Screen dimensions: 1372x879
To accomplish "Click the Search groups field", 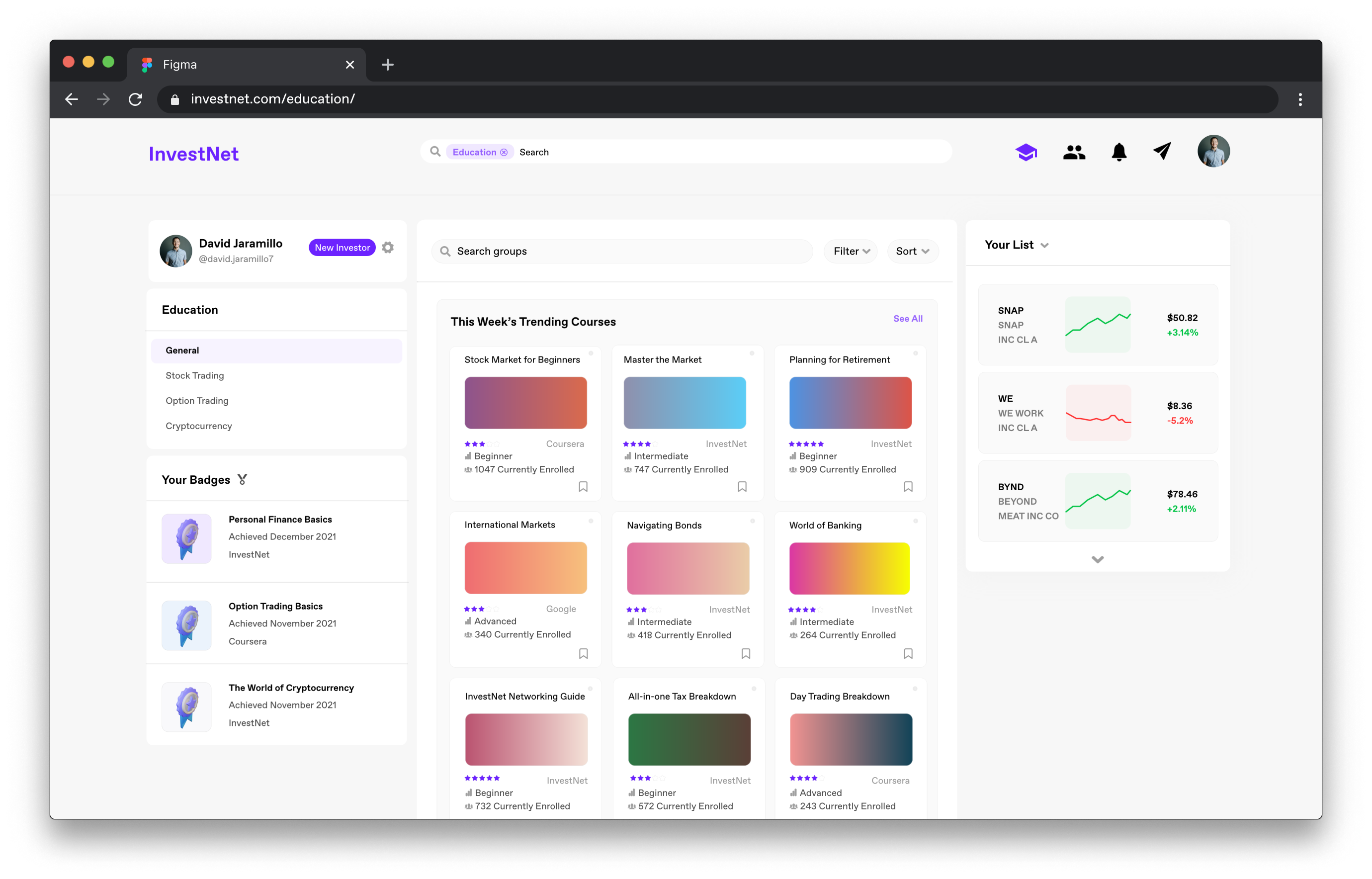I will pos(621,251).
